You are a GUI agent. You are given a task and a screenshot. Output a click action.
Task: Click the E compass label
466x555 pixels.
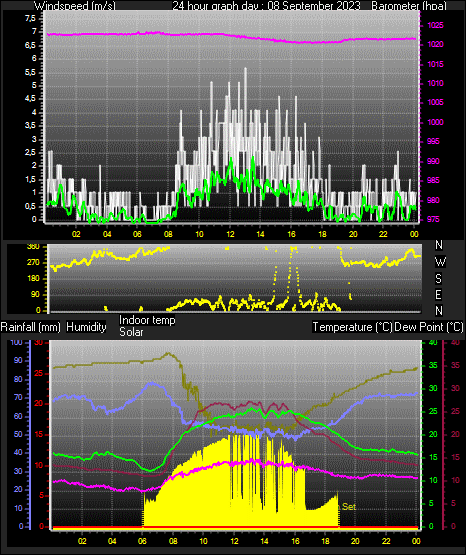[x=438, y=294]
